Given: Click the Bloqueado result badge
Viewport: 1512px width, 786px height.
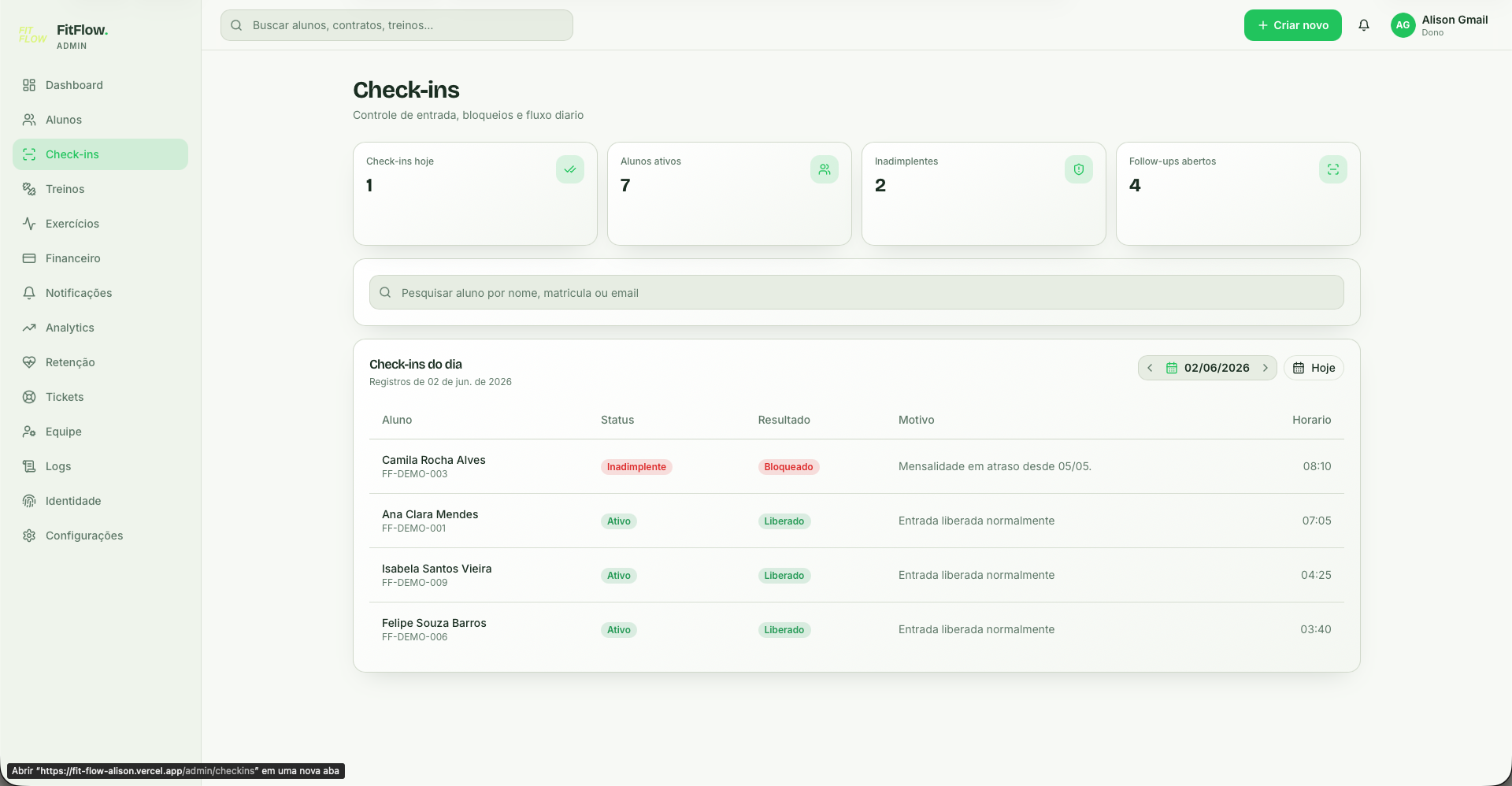Looking at the screenshot, I should click(788, 467).
